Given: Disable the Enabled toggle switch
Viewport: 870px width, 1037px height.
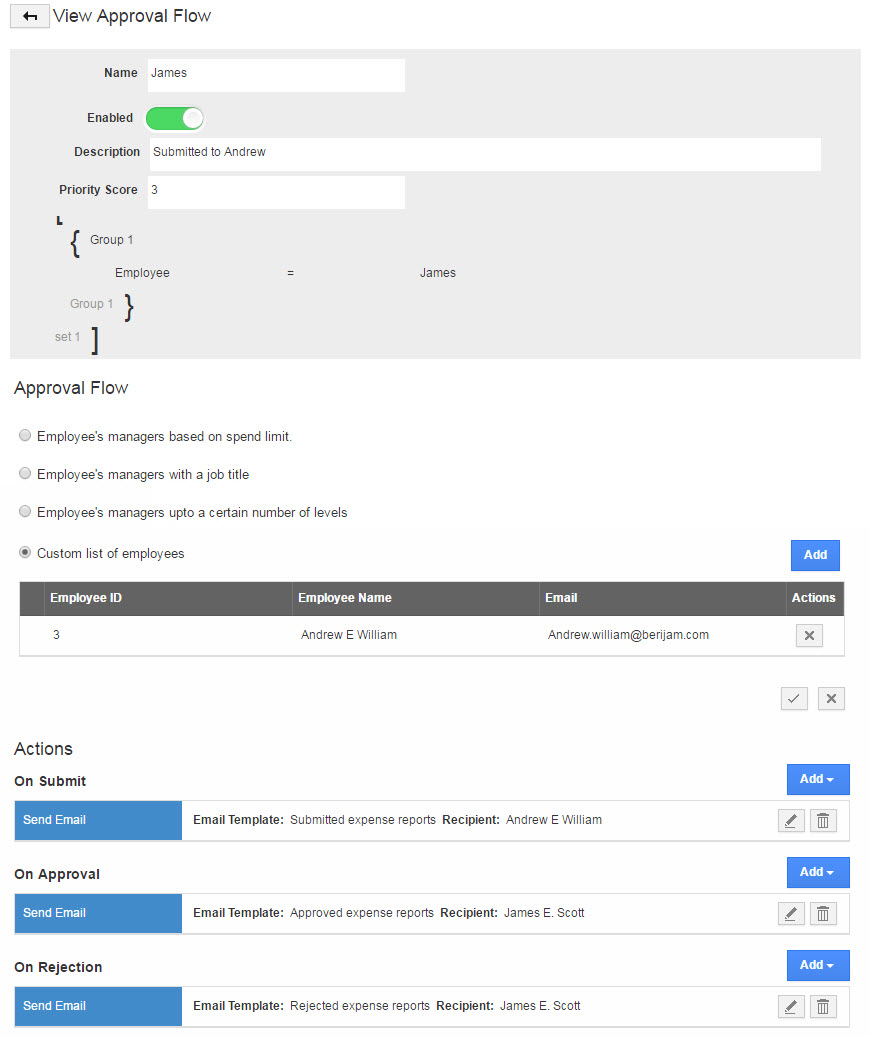Looking at the screenshot, I should pos(175,118).
